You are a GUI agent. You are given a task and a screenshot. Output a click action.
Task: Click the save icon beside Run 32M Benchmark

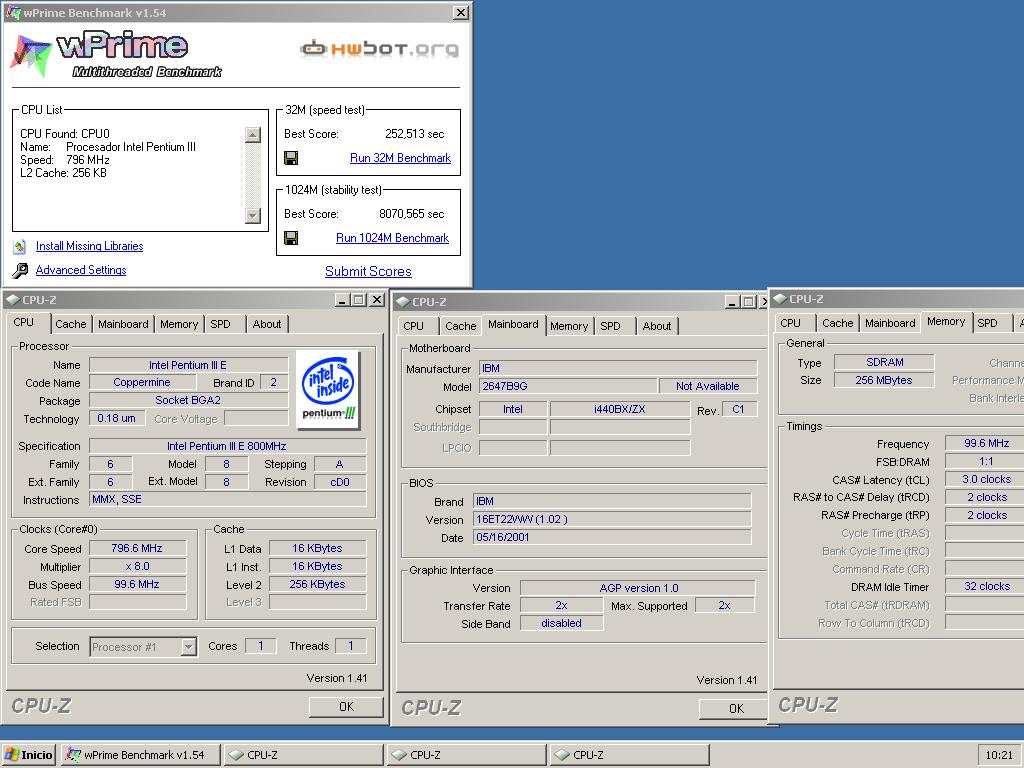pyautogui.click(x=291, y=158)
